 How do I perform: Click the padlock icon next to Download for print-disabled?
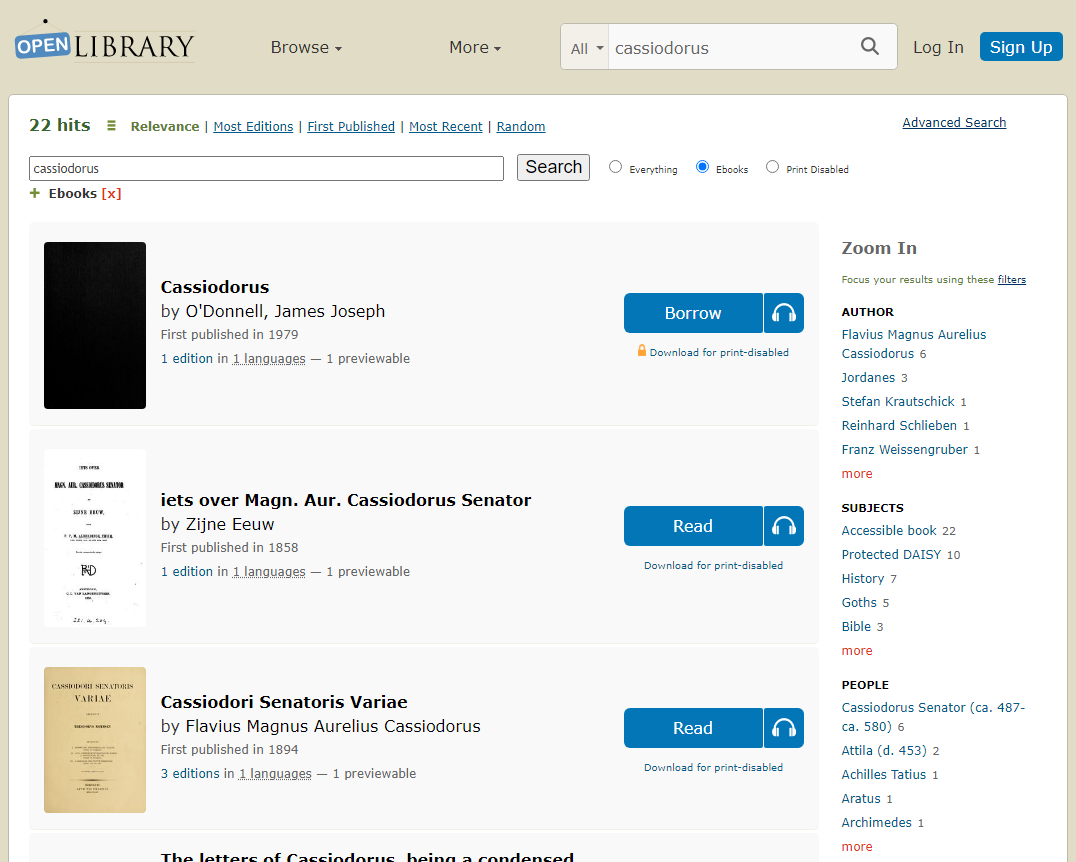(640, 352)
